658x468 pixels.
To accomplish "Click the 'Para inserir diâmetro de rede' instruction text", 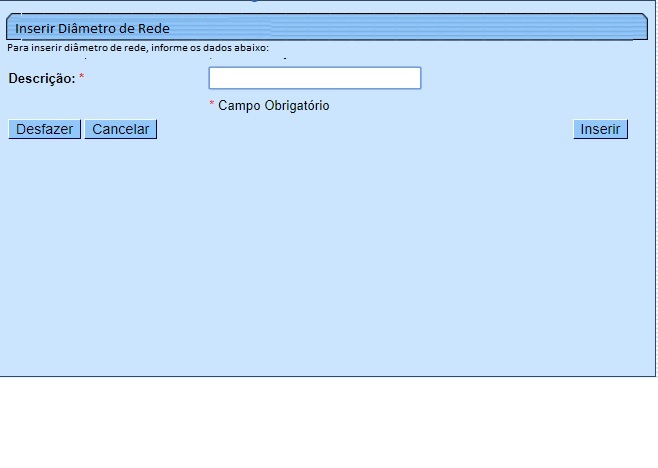I will [x=138, y=47].
